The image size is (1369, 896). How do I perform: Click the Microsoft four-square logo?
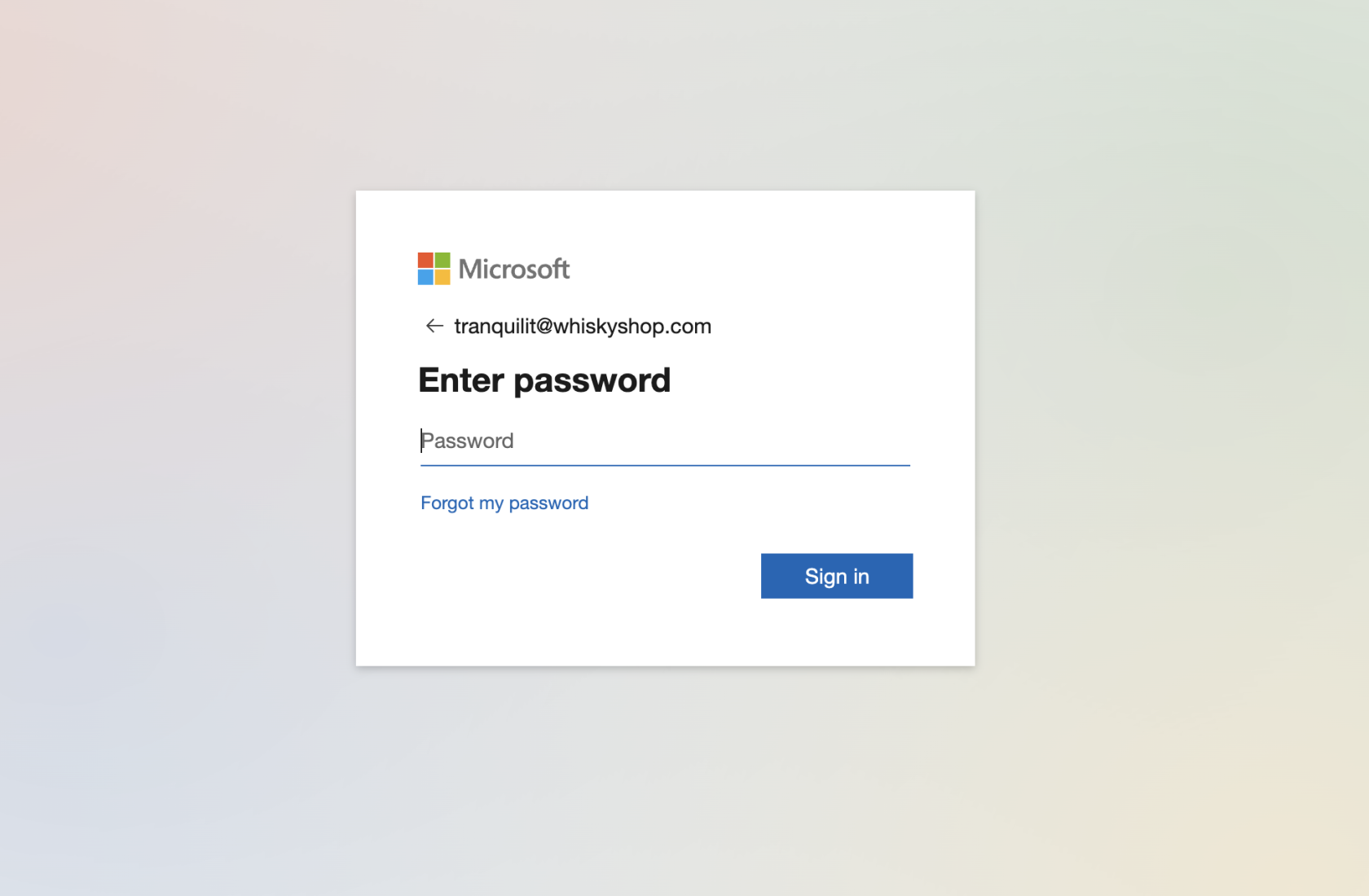(x=434, y=269)
